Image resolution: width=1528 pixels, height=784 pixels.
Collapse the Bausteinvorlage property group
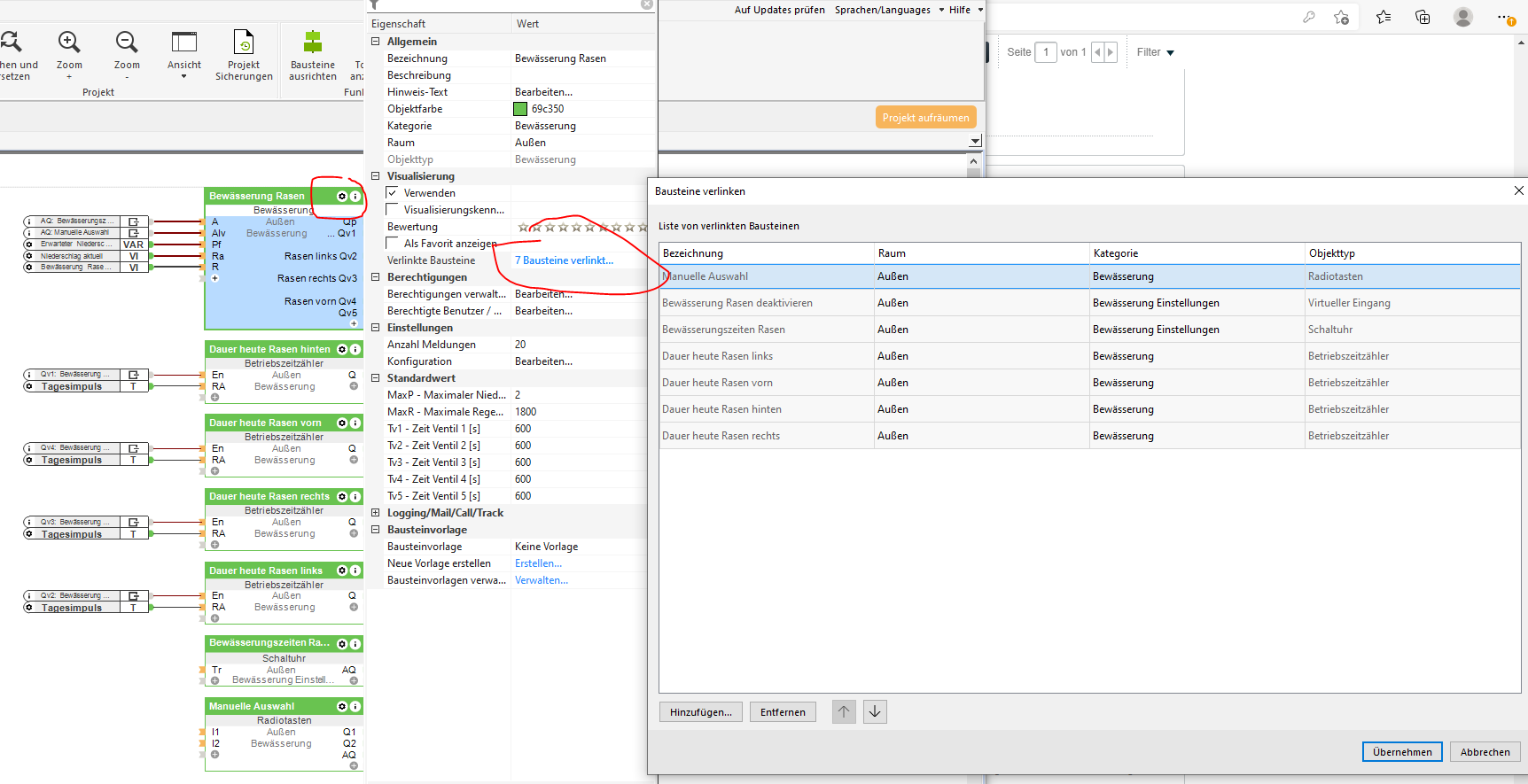(x=375, y=530)
